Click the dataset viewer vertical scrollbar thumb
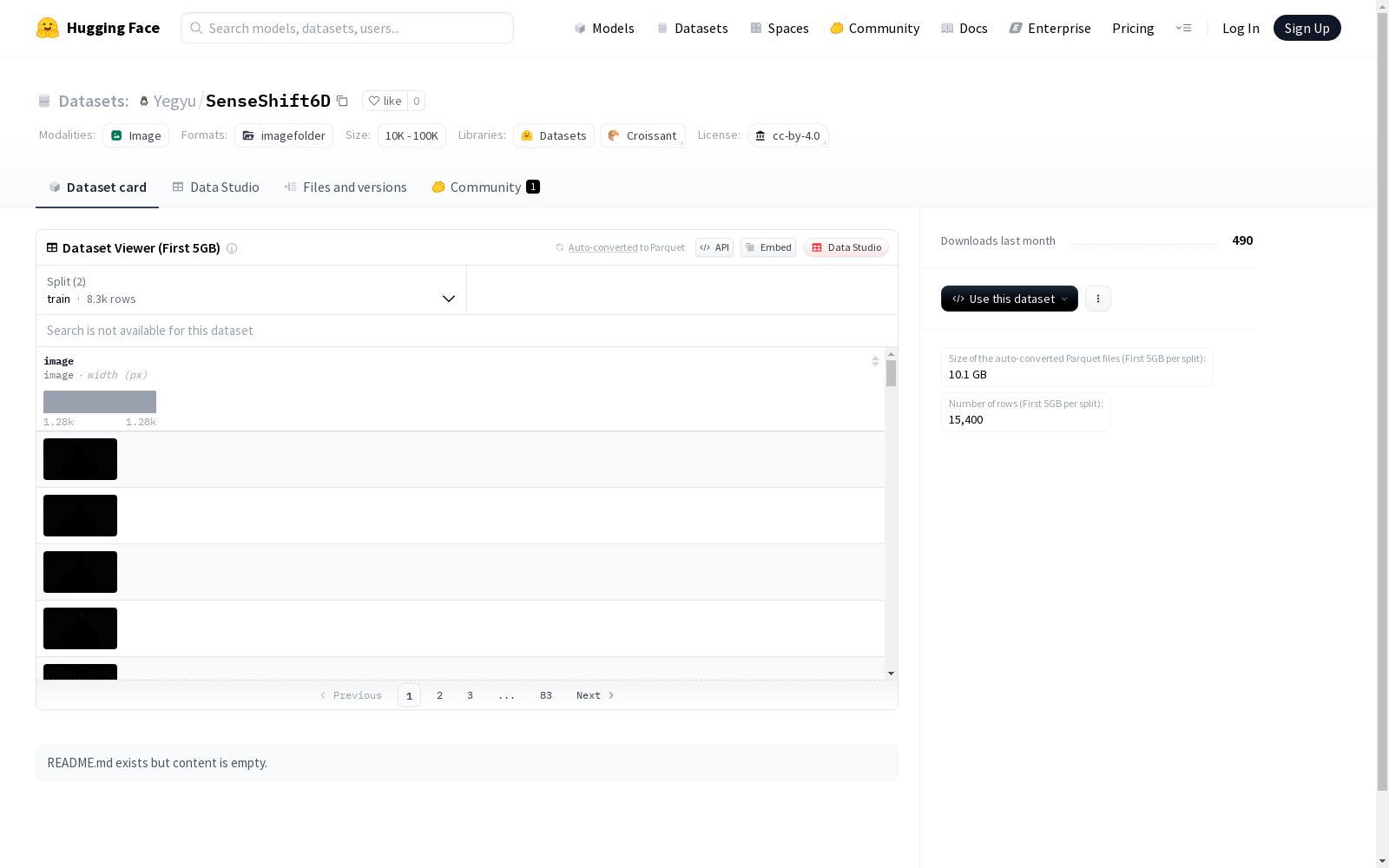Screen dimensions: 1389x868 pyautogui.click(x=891, y=373)
